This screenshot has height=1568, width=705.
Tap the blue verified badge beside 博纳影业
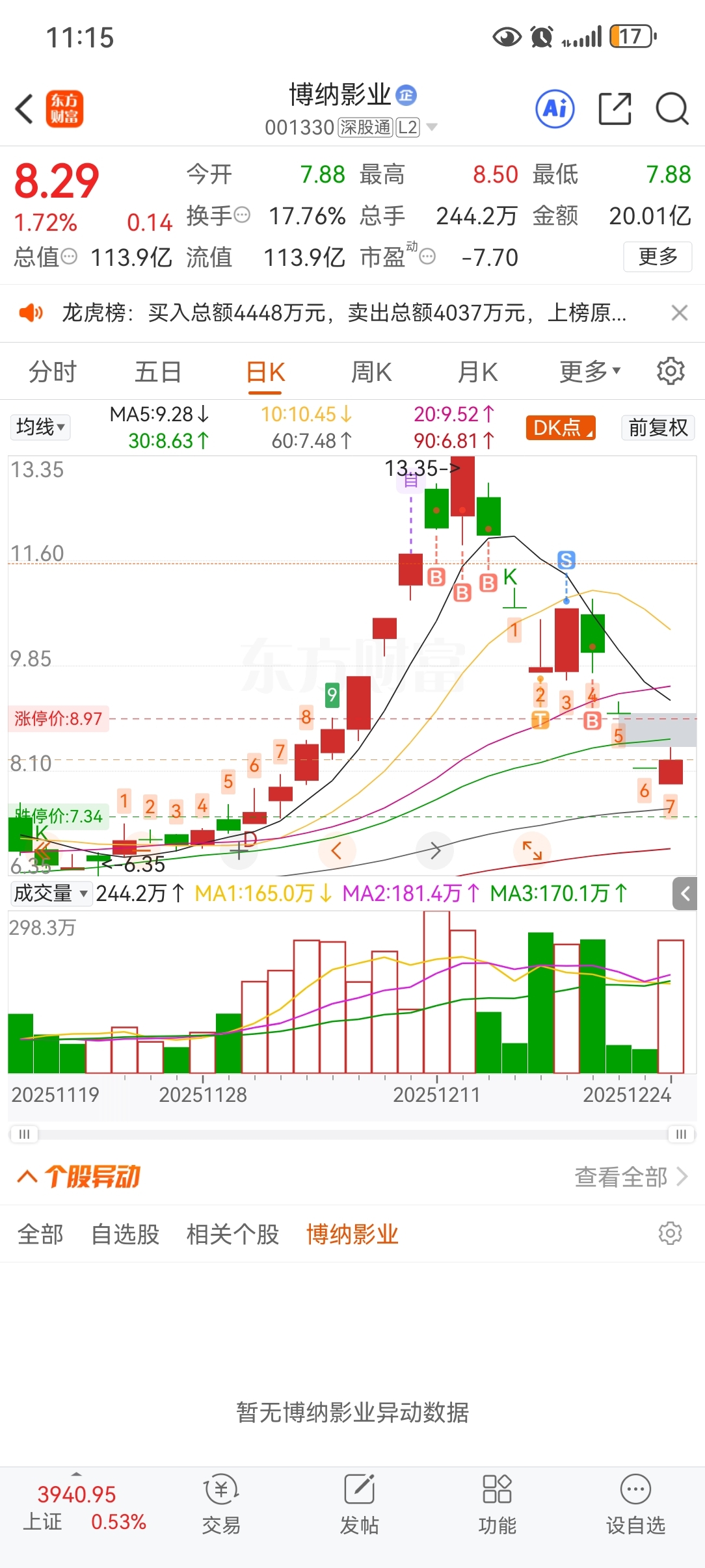pos(406,96)
